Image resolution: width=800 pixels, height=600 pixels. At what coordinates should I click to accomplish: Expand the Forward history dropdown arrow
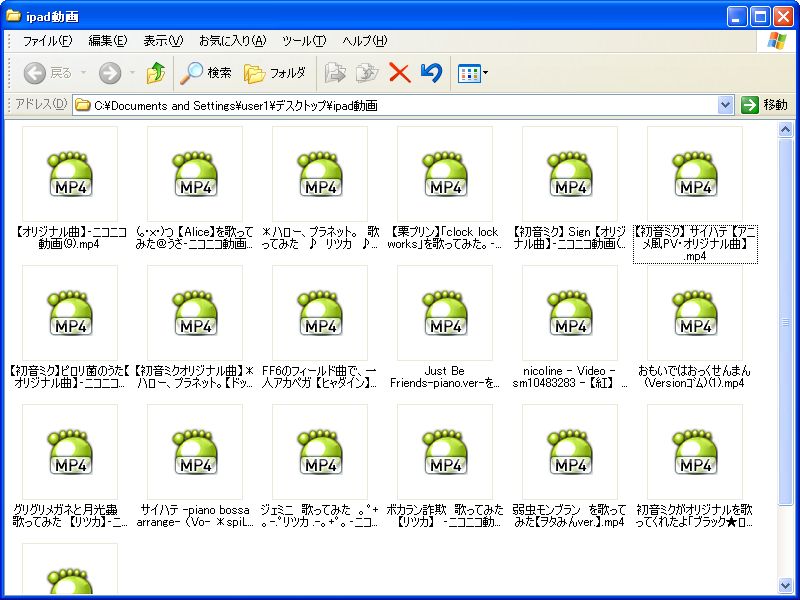(133, 73)
